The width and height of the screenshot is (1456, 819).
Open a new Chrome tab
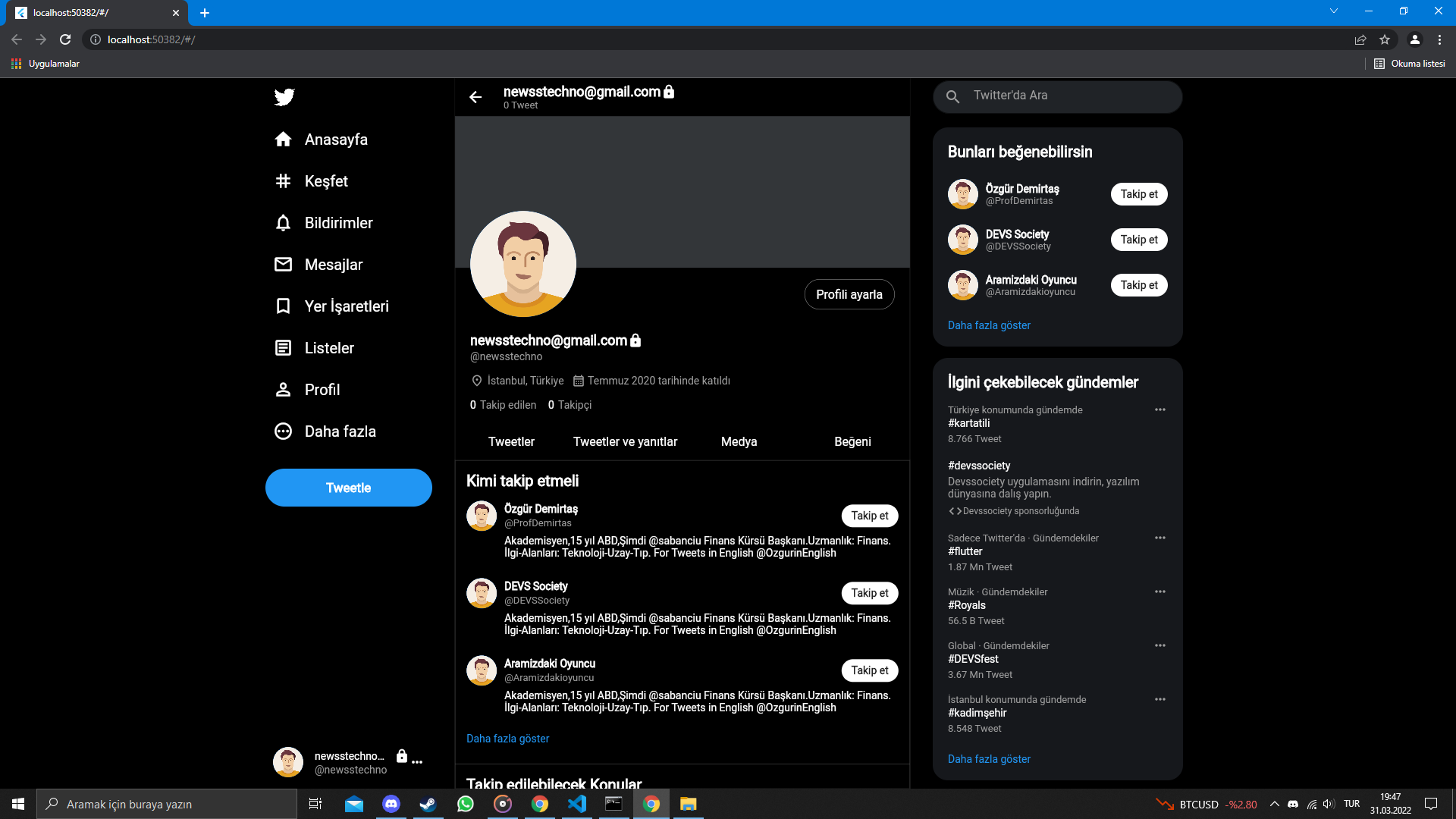205,13
